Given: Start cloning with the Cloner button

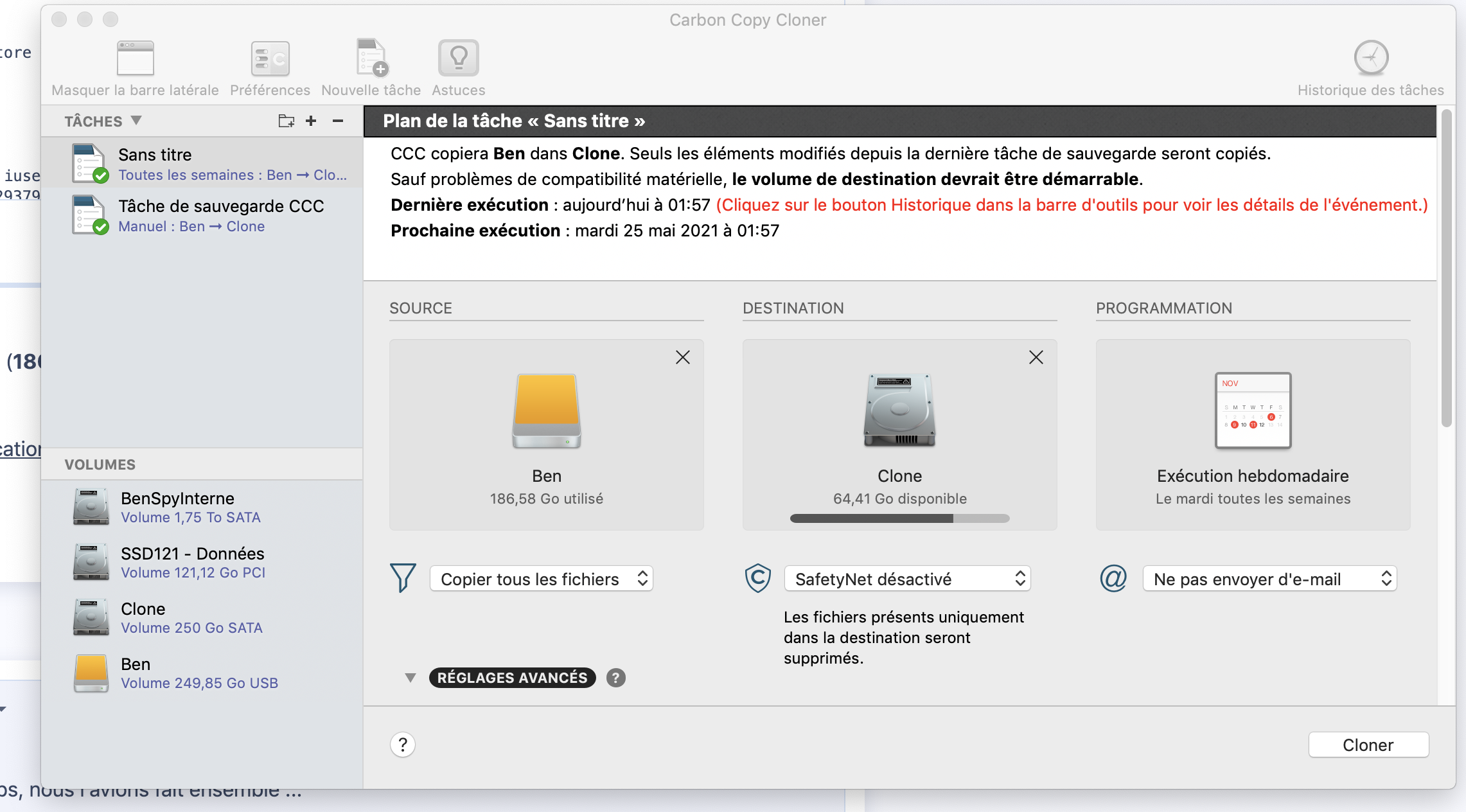Looking at the screenshot, I should pyautogui.click(x=1368, y=745).
